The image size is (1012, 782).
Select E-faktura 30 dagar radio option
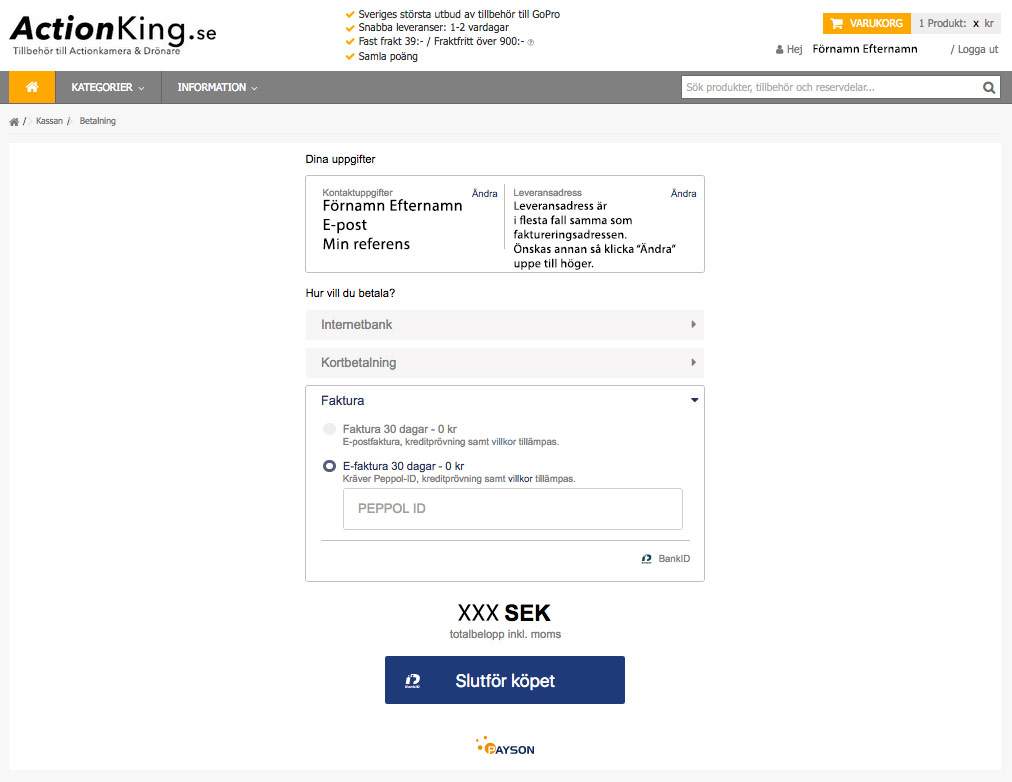pyautogui.click(x=329, y=466)
